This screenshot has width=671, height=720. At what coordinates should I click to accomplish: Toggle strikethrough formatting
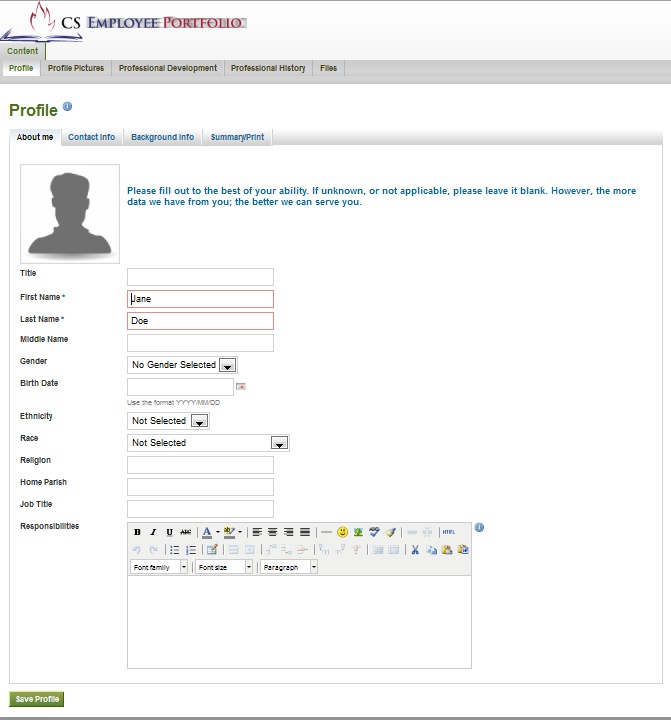coord(185,532)
